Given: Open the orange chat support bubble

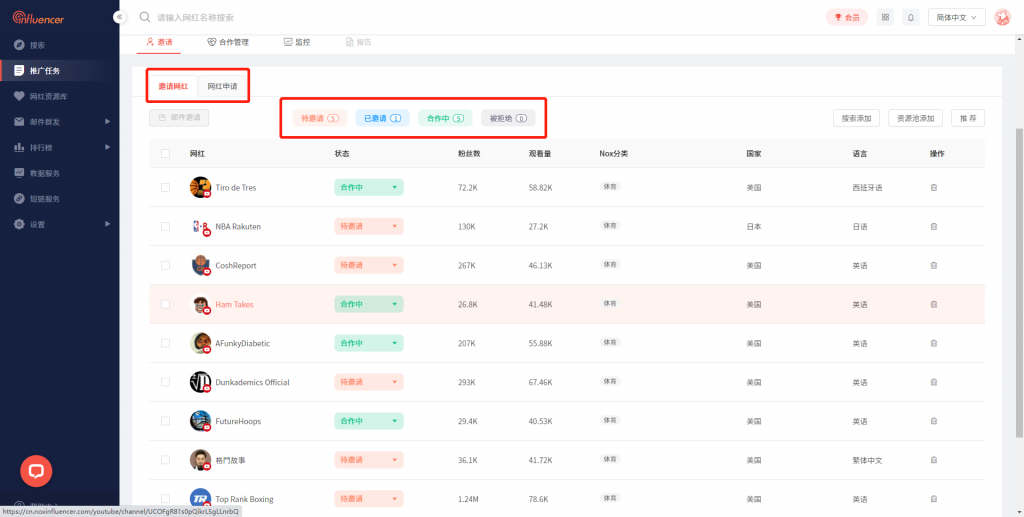Looking at the screenshot, I should [36, 470].
